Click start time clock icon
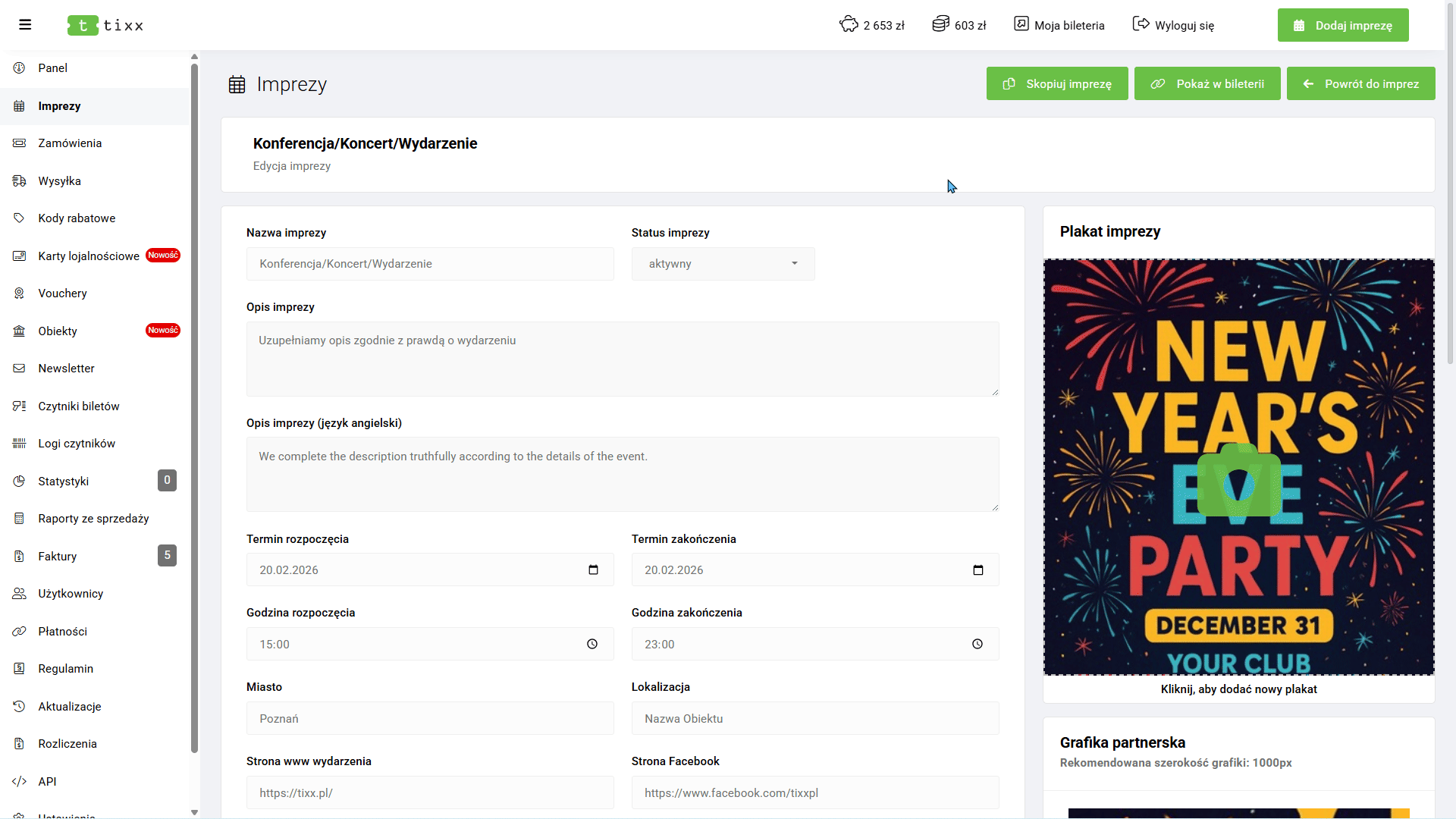 (592, 644)
